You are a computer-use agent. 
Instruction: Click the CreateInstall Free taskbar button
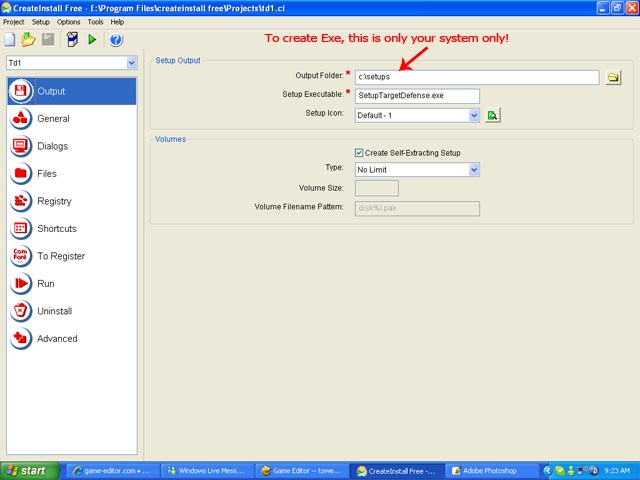[397, 471]
